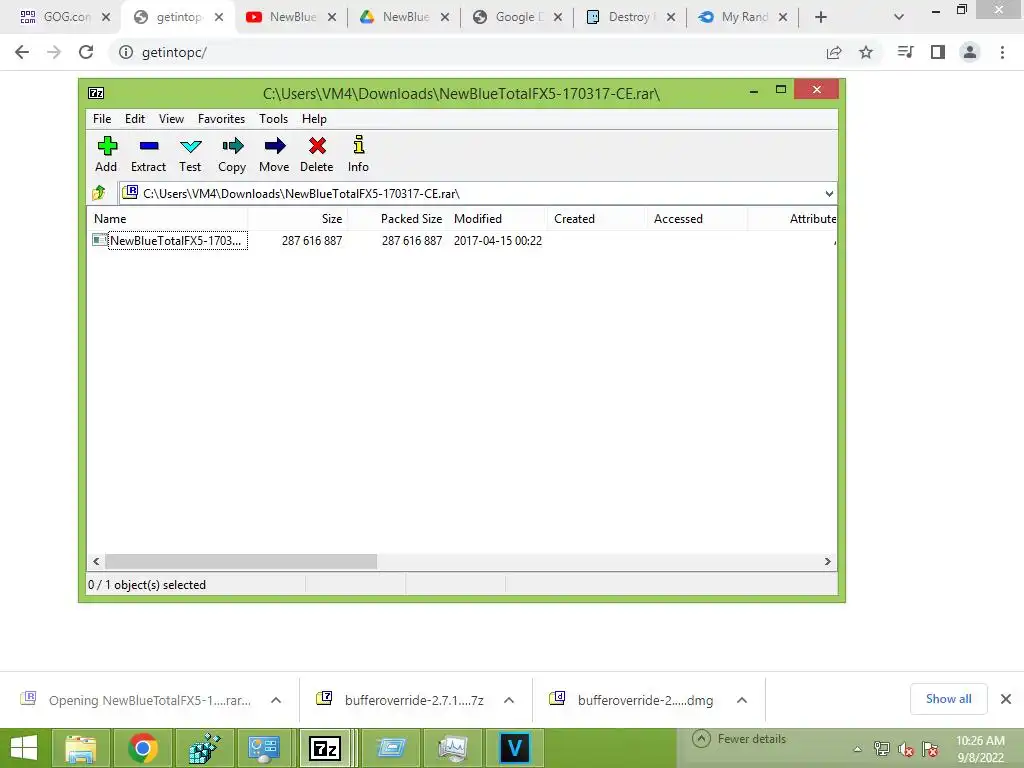Show hidden system tray icons
Screen dimensions: 1024x768
pos(857,749)
